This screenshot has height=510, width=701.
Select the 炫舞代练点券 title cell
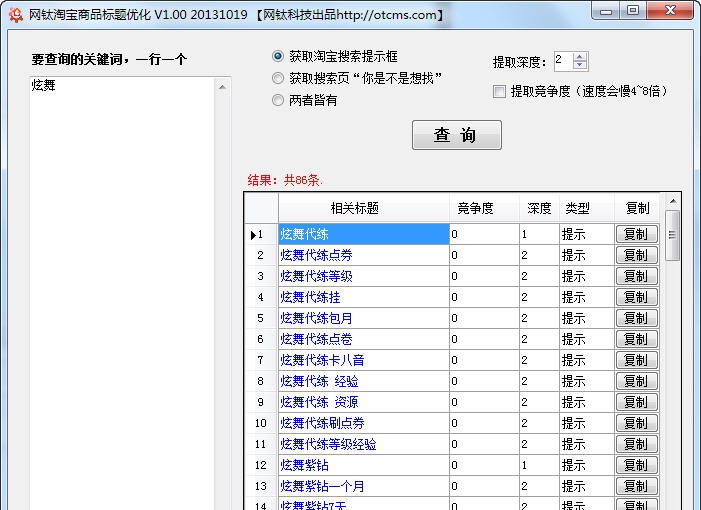363,255
